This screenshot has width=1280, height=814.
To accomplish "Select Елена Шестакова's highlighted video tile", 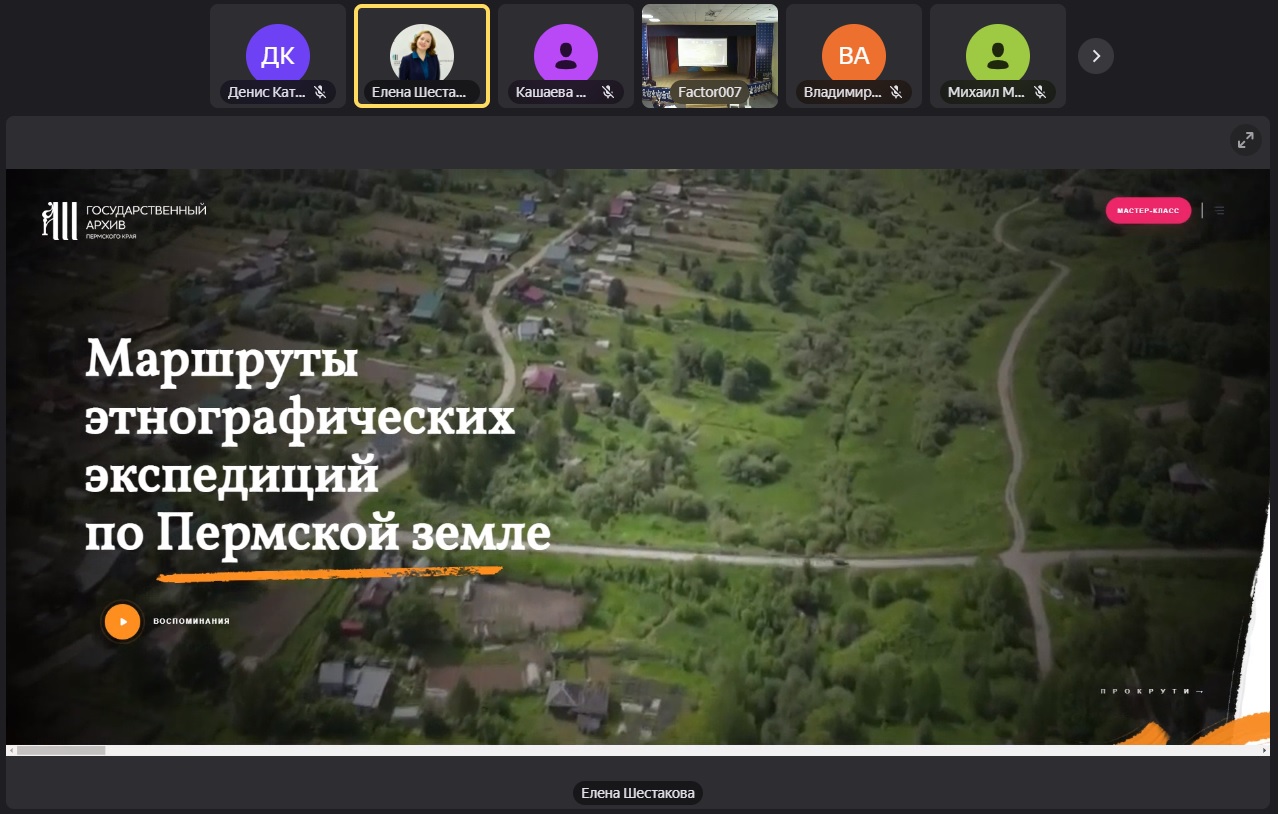I will [x=421, y=56].
